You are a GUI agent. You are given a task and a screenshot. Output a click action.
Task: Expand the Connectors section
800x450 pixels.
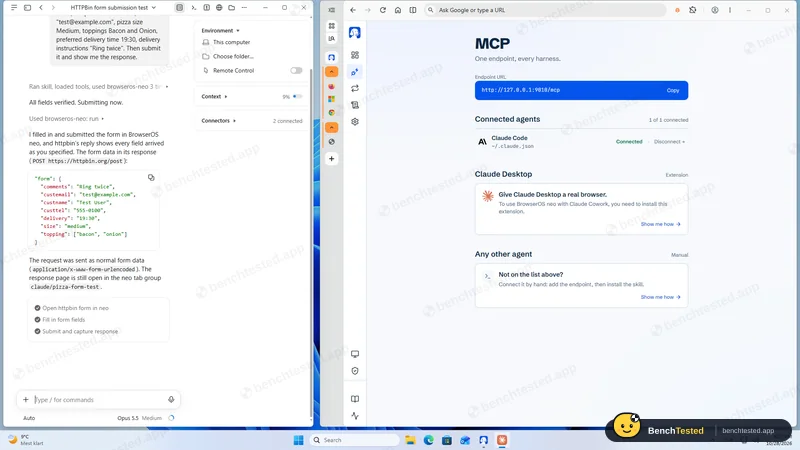218,121
